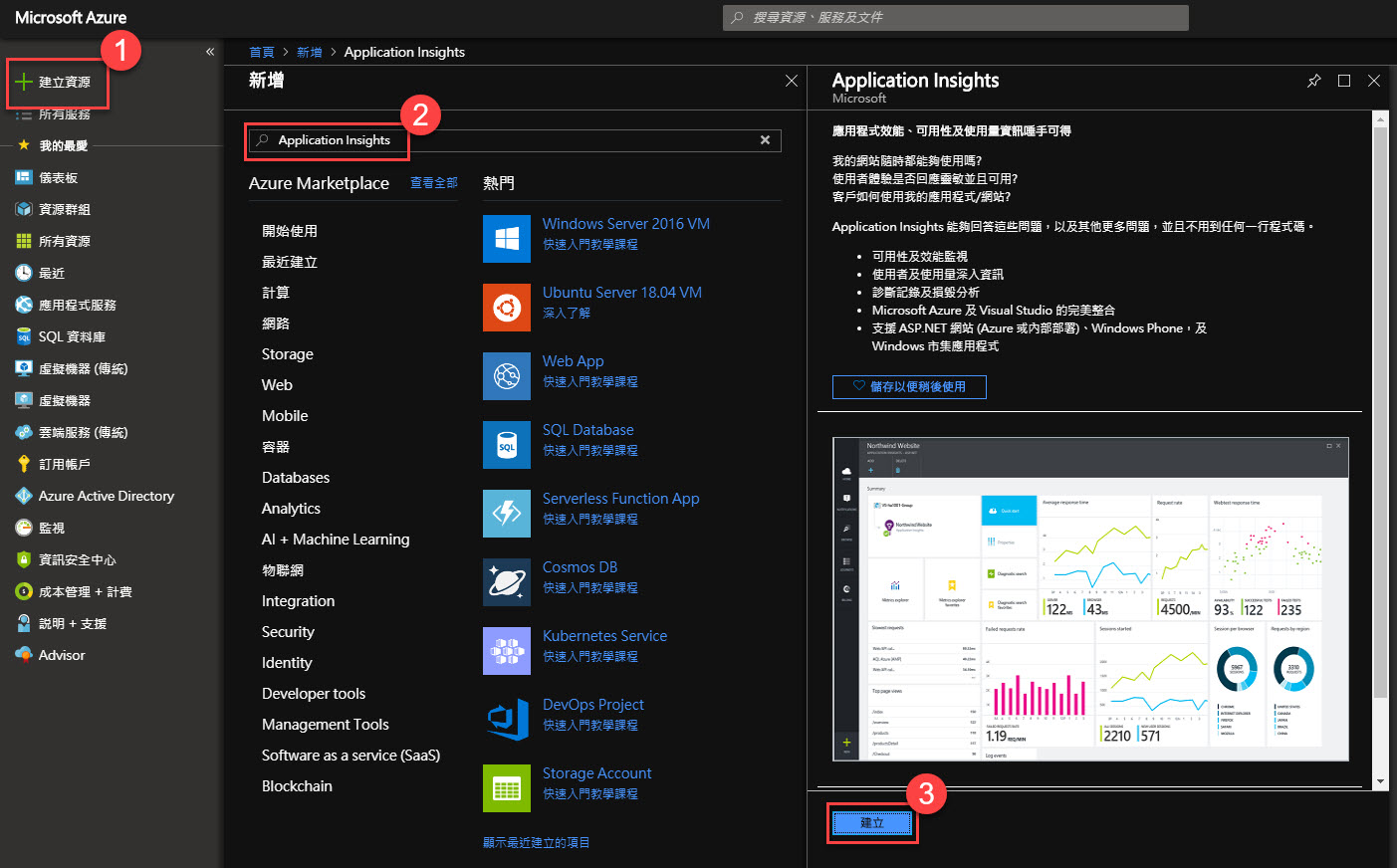The image size is (1397, 868).
Task: Open 應用程式服務 icon in sidebar
Action: pos(24,305)
